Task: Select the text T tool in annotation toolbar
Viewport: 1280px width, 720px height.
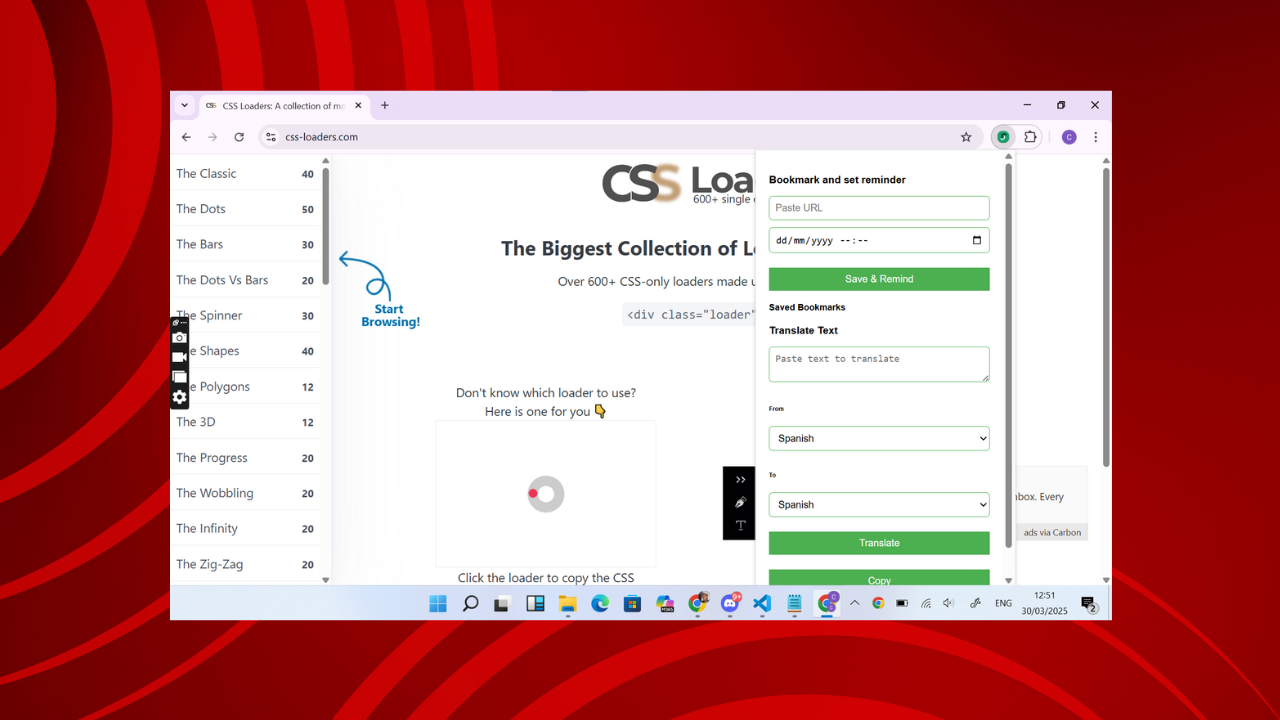Action: (740, 525)
